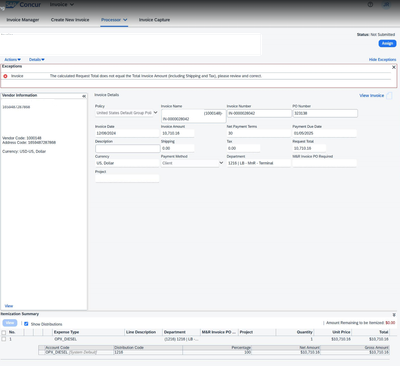Click the Assign button
Image resolution: width=400 pixels, height=366 pixels.
(387, 43)
